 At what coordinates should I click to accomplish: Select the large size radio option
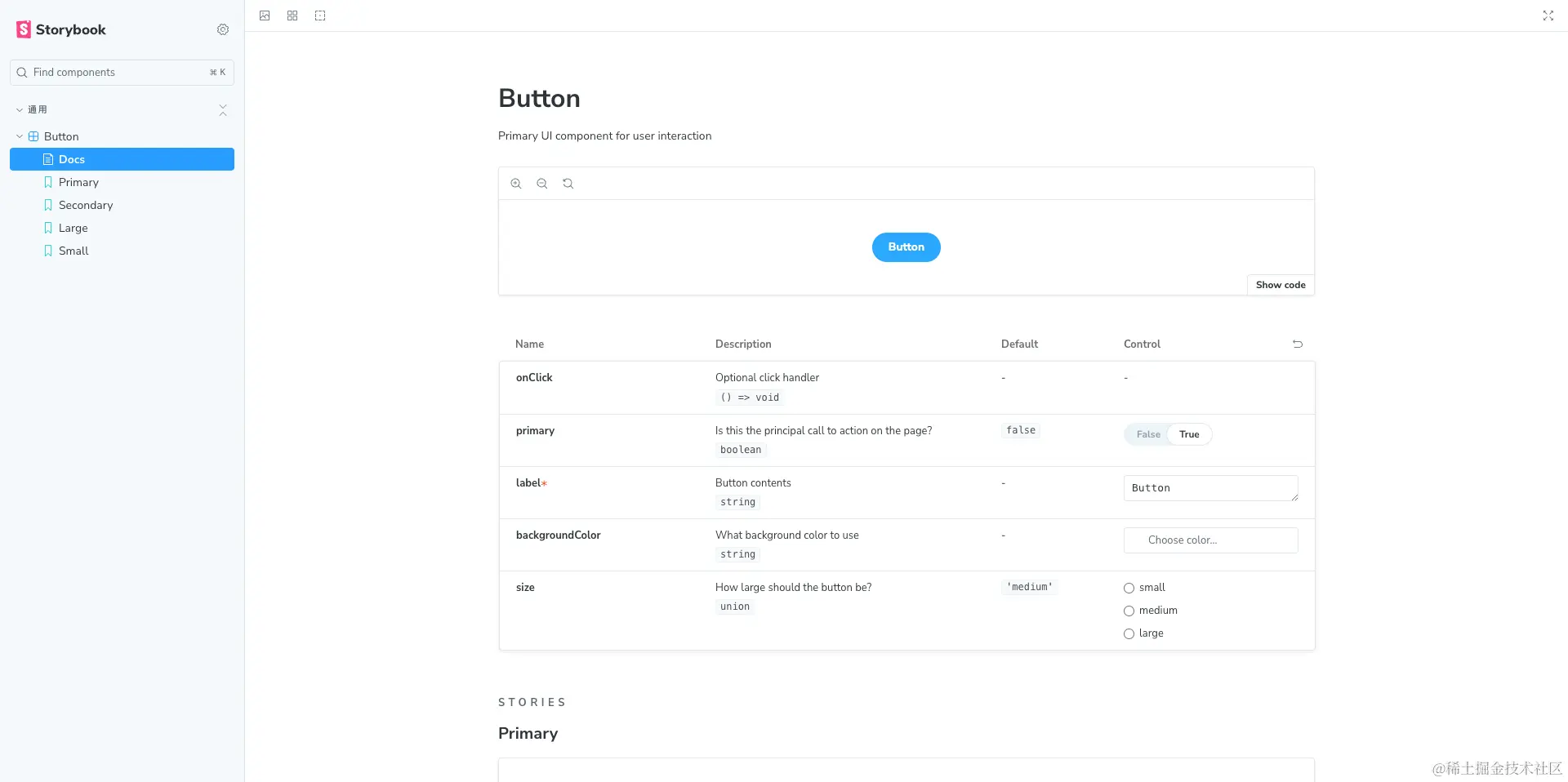(x=1129, y=633)
